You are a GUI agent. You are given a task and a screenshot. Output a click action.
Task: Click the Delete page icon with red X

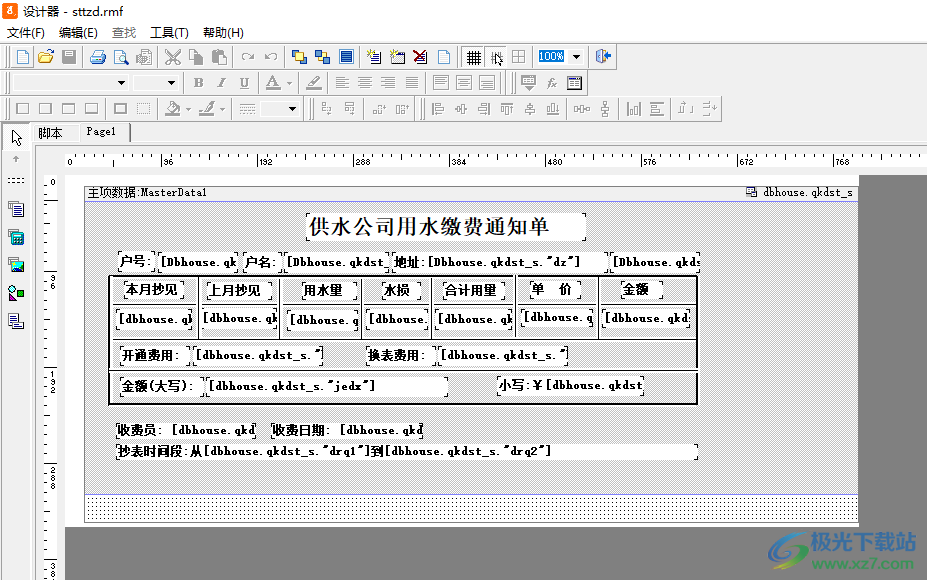click(420, 57)
